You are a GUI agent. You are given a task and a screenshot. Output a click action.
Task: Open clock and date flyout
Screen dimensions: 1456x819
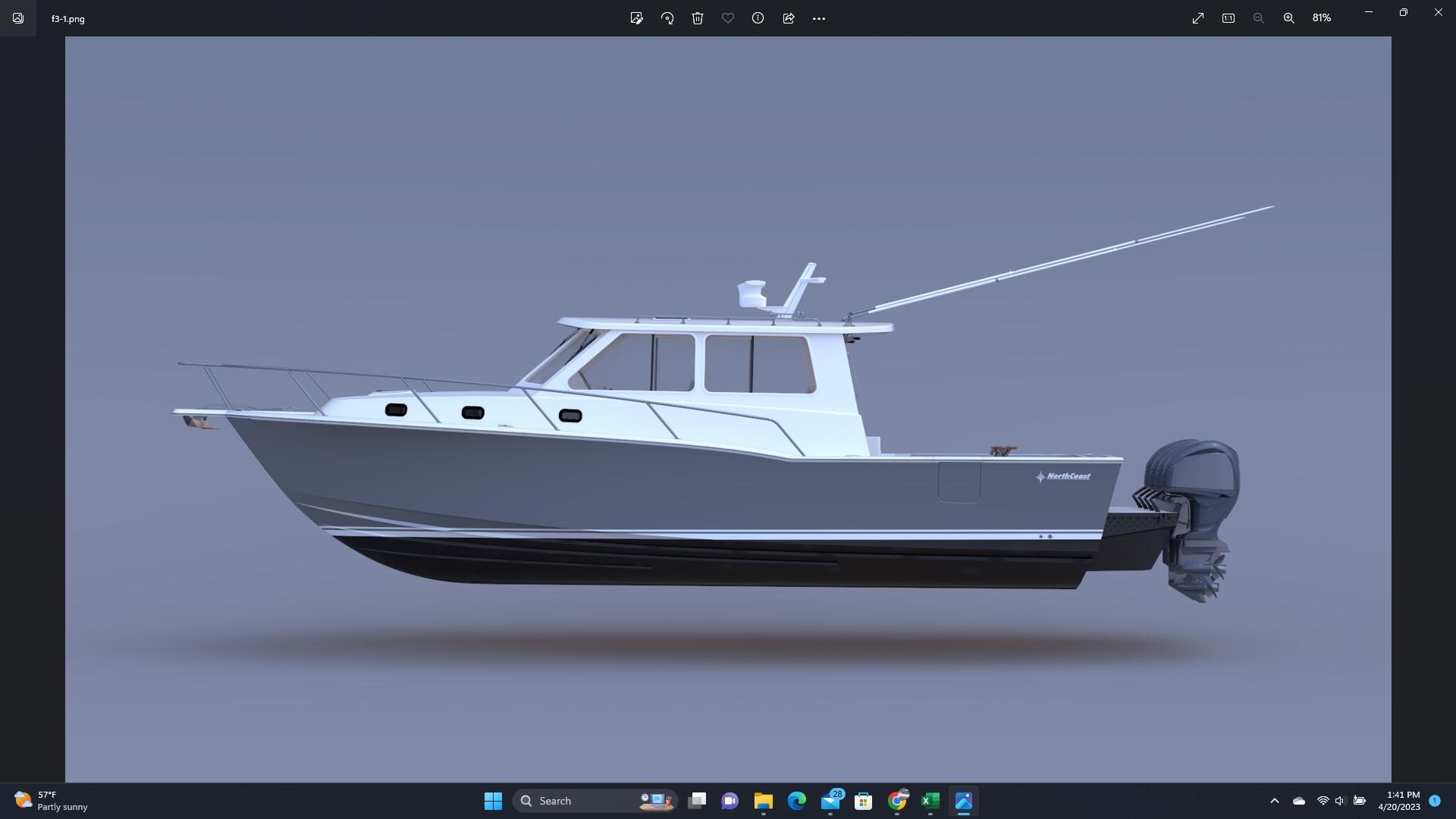click(x=1399, y=801)
